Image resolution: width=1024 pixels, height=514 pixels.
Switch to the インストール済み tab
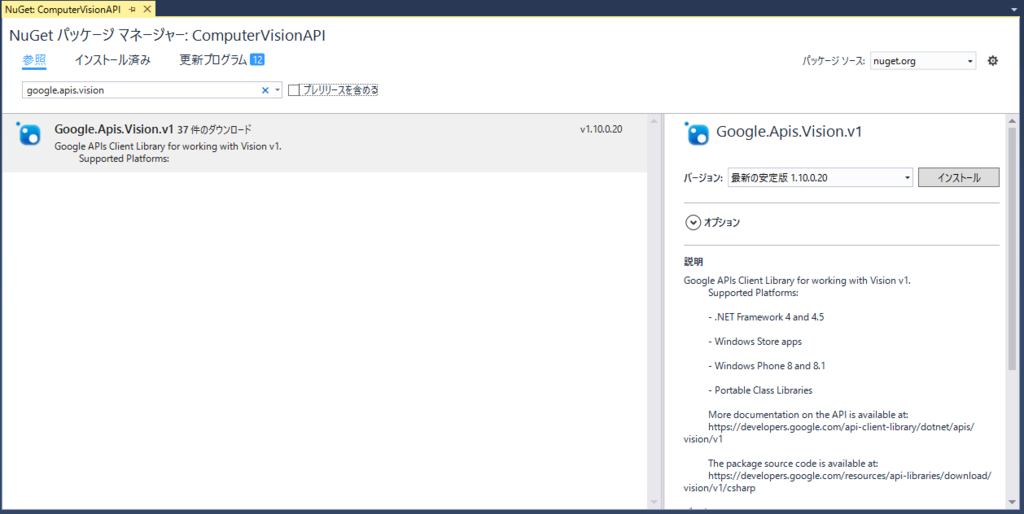(112, 60)
